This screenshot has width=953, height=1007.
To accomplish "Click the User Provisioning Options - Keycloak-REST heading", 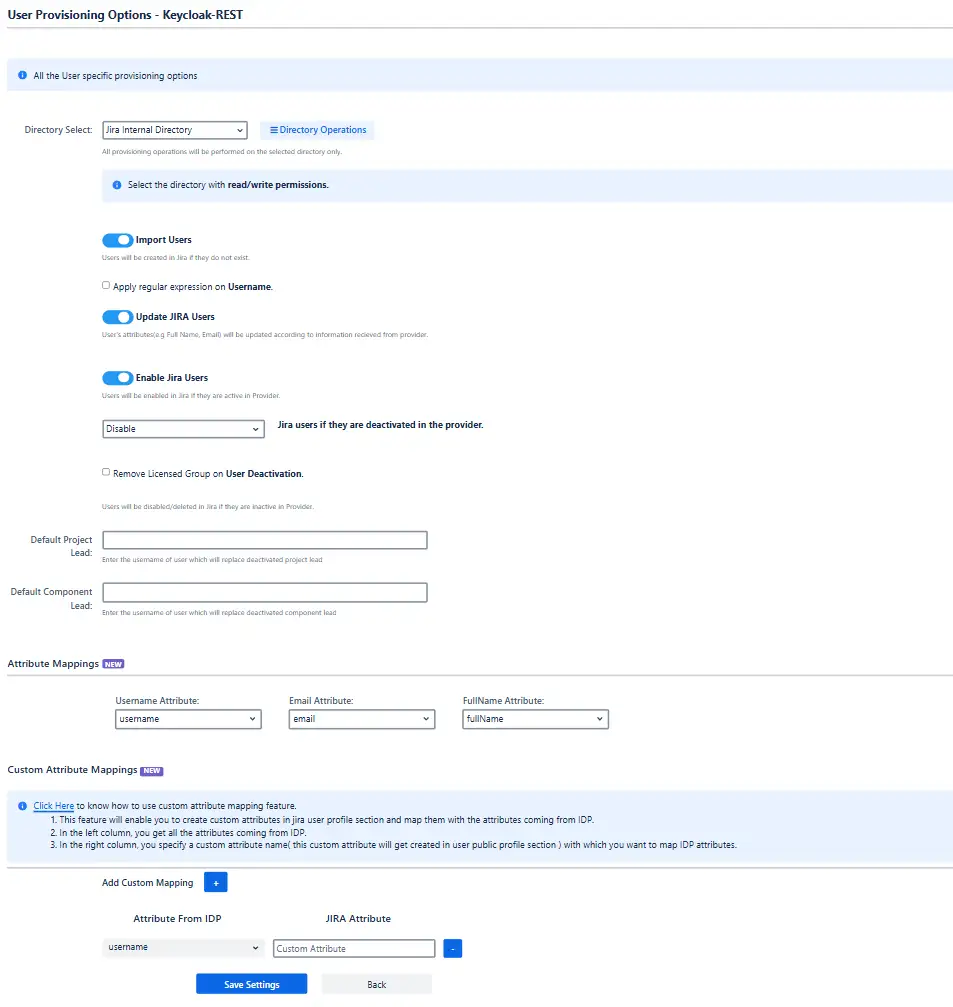I will coord(125,15).
